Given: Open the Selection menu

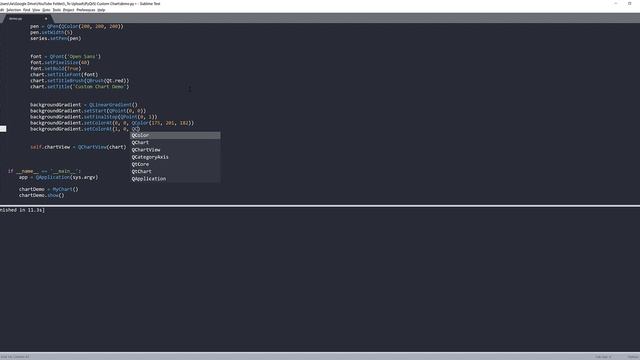Looking at the screenshot, I should (x=13, y=10).
